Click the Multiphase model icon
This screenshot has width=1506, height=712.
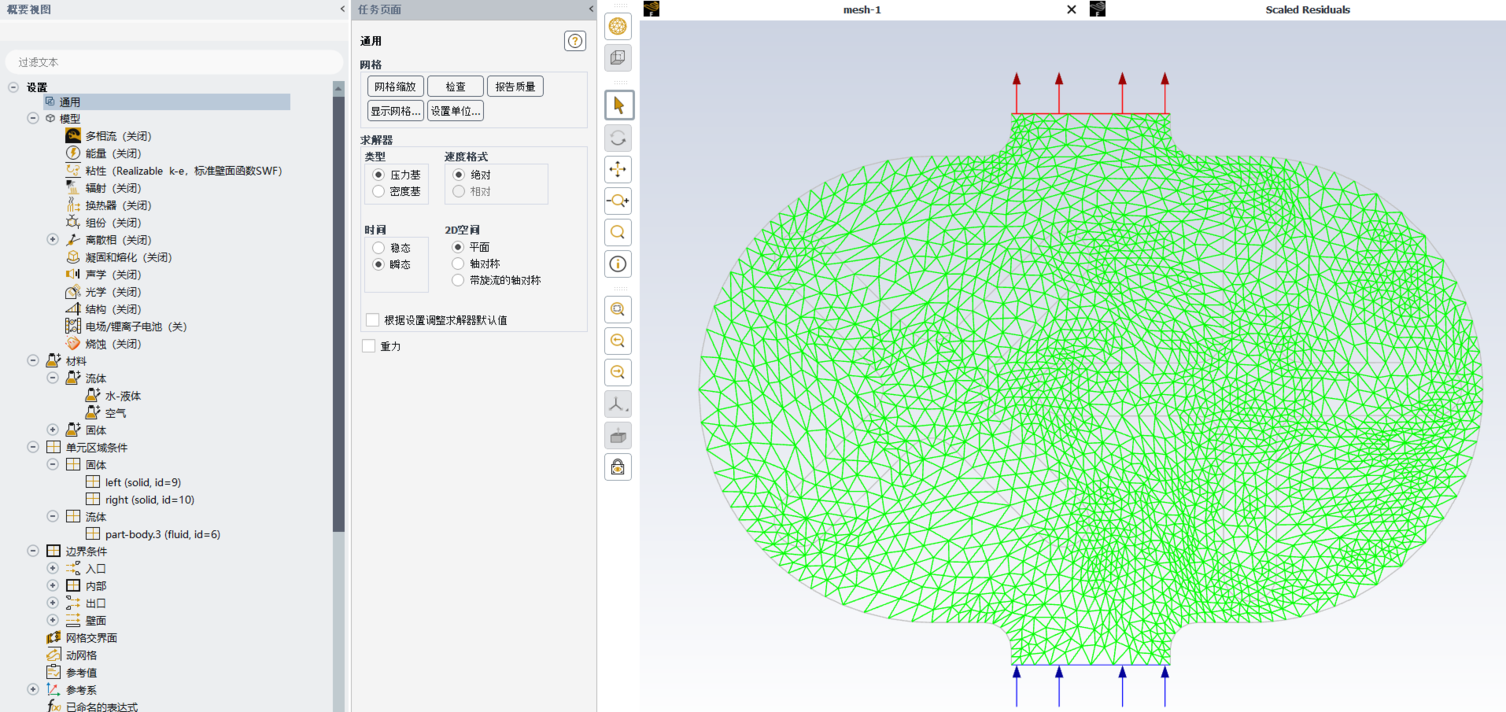click(x=73, y=136)
